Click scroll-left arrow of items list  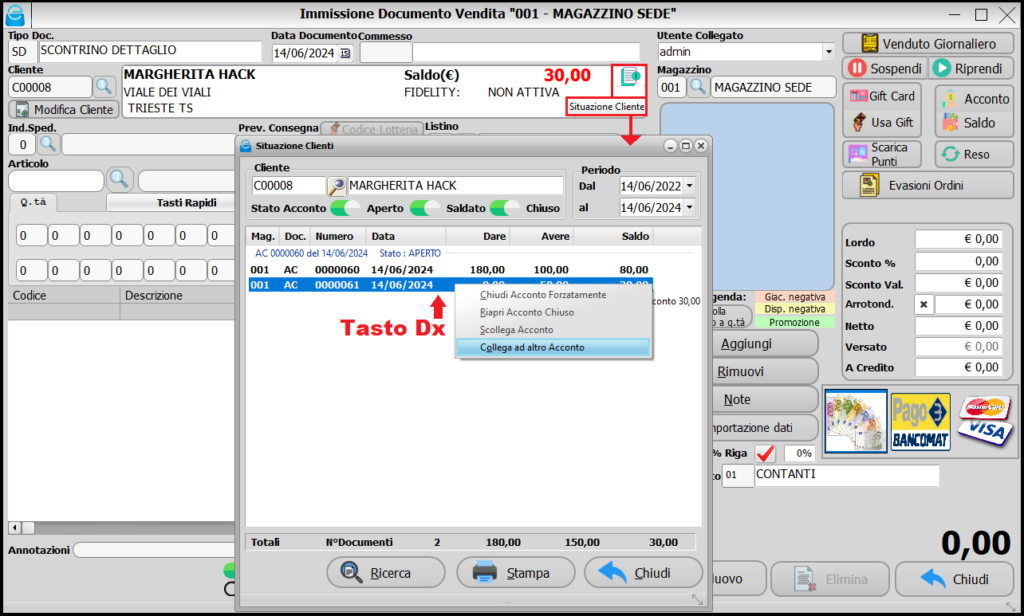(14, 527)
